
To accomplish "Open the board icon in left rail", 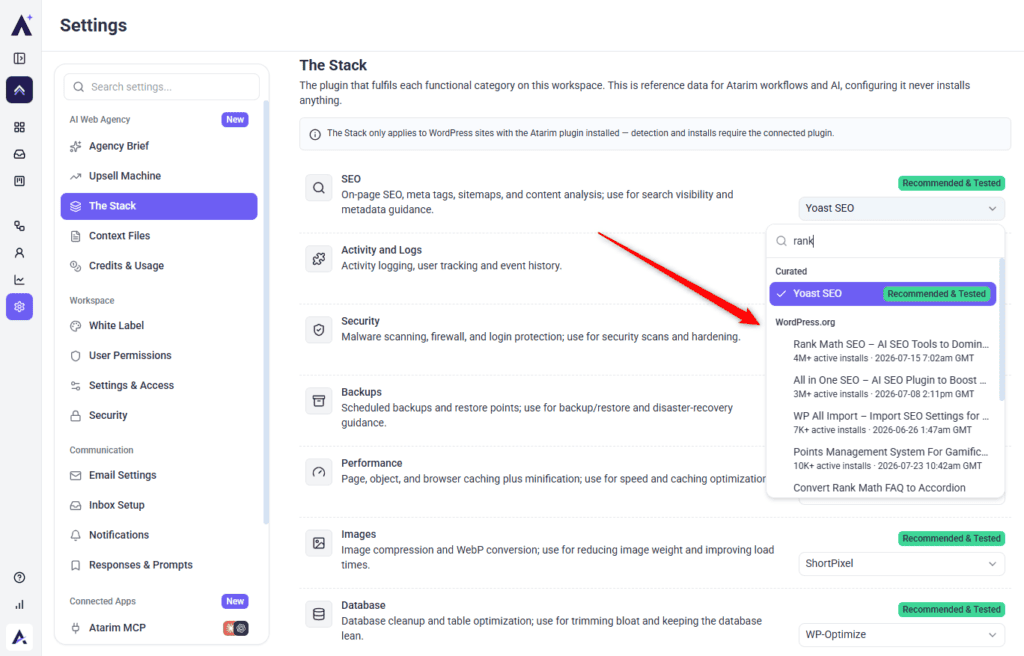I will coord(20,181).
